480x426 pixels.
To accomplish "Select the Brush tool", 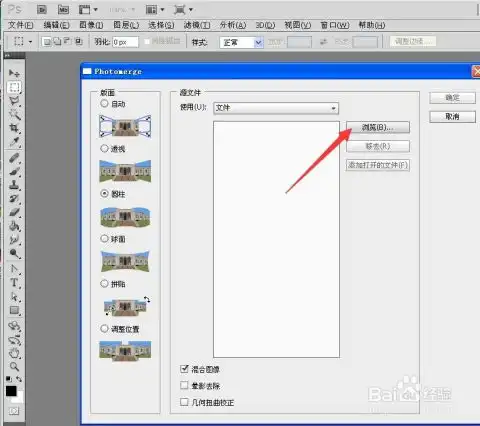I will coord(14,172).
